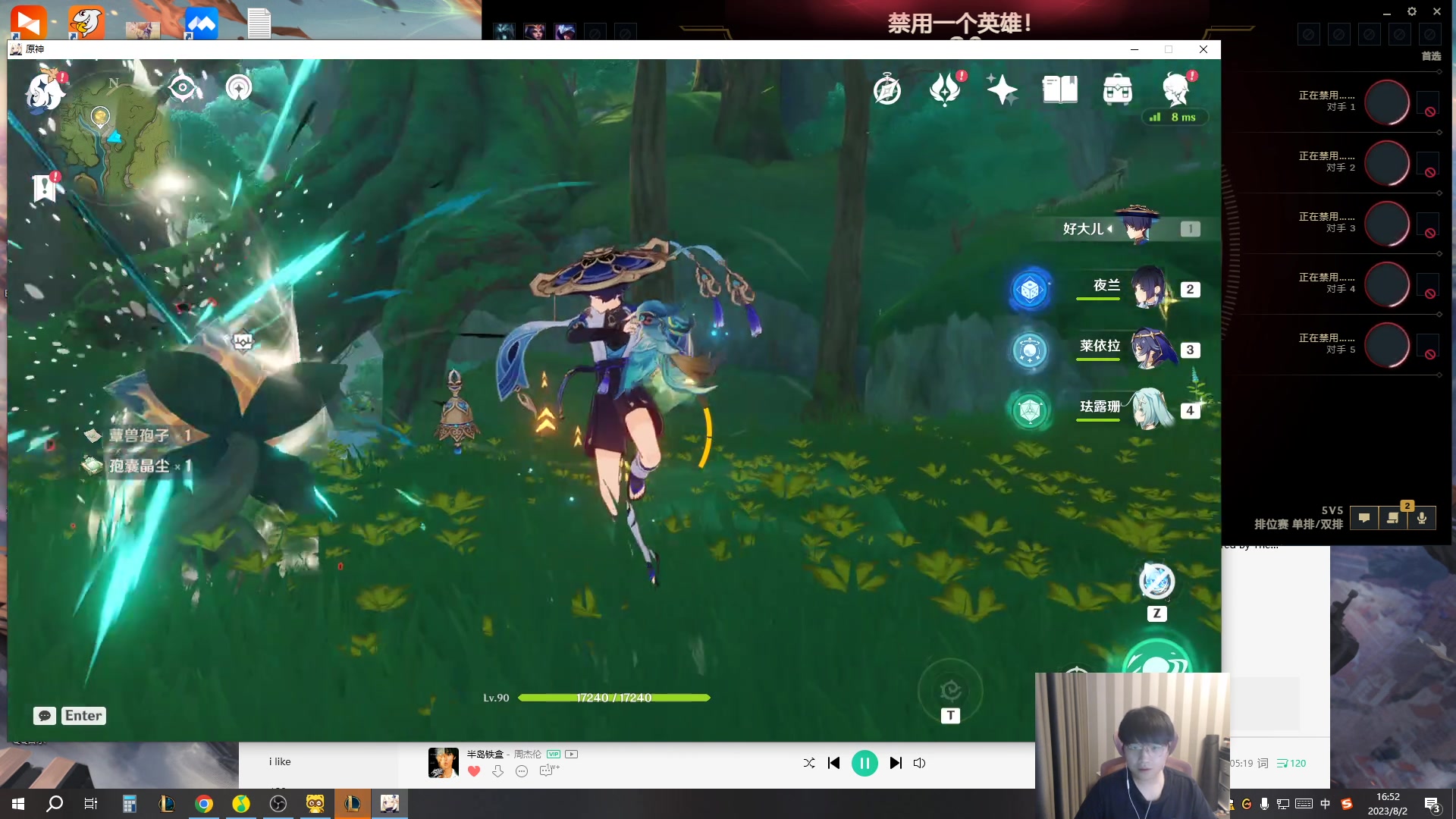This screenshot has height=819, width=1456.
Task: Open Windows notification center
Action: 1432,805
